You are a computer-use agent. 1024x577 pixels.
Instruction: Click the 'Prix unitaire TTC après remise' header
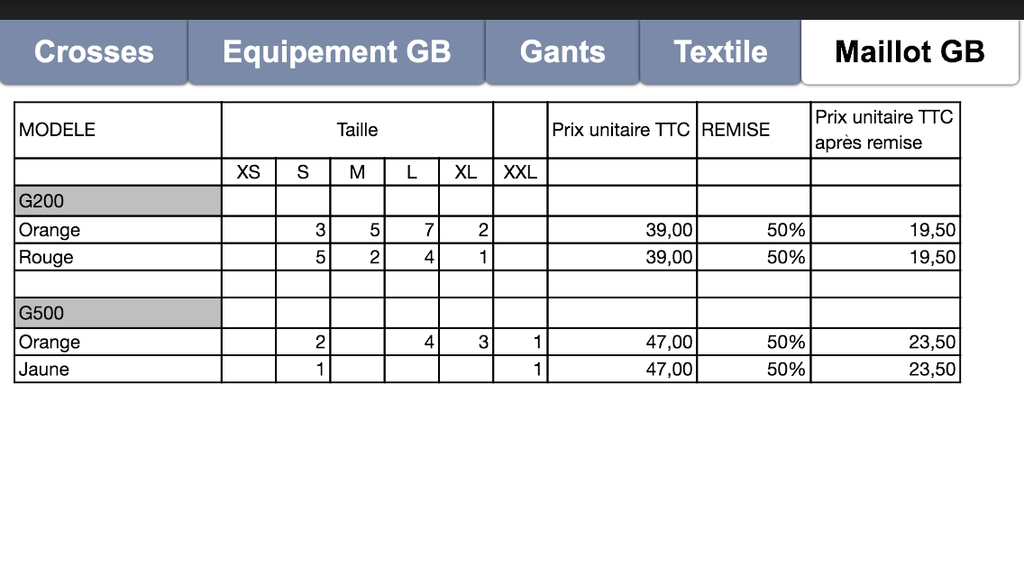coord(885,130)
